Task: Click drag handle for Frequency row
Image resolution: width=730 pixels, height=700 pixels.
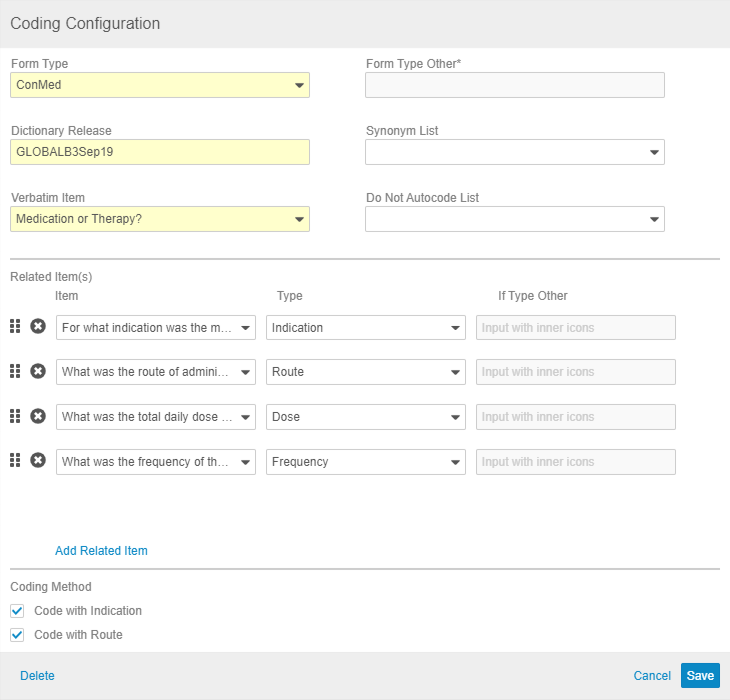Action: tap(15, 461)
